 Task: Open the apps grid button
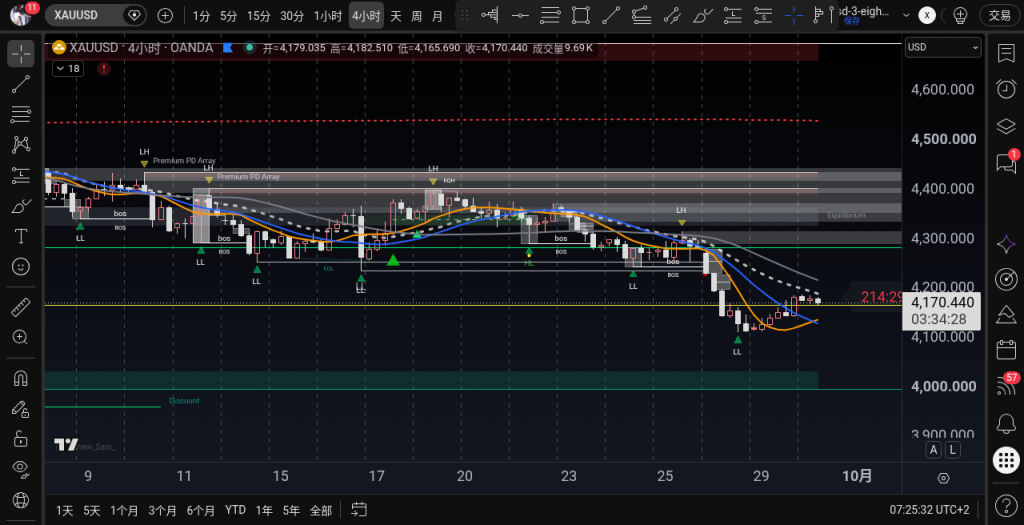tap(1006, 460)
